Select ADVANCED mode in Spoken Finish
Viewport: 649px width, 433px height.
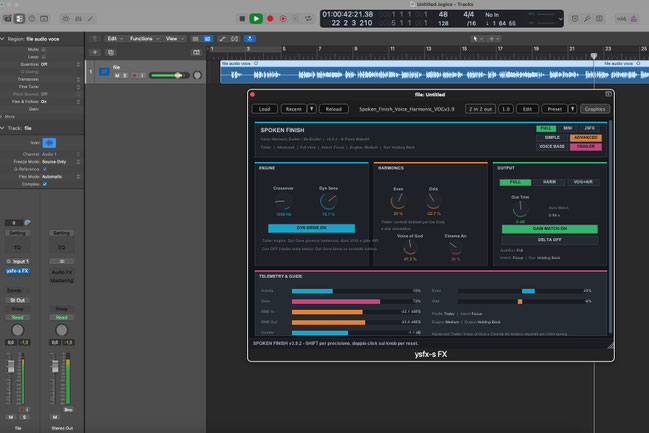(586, 137)
